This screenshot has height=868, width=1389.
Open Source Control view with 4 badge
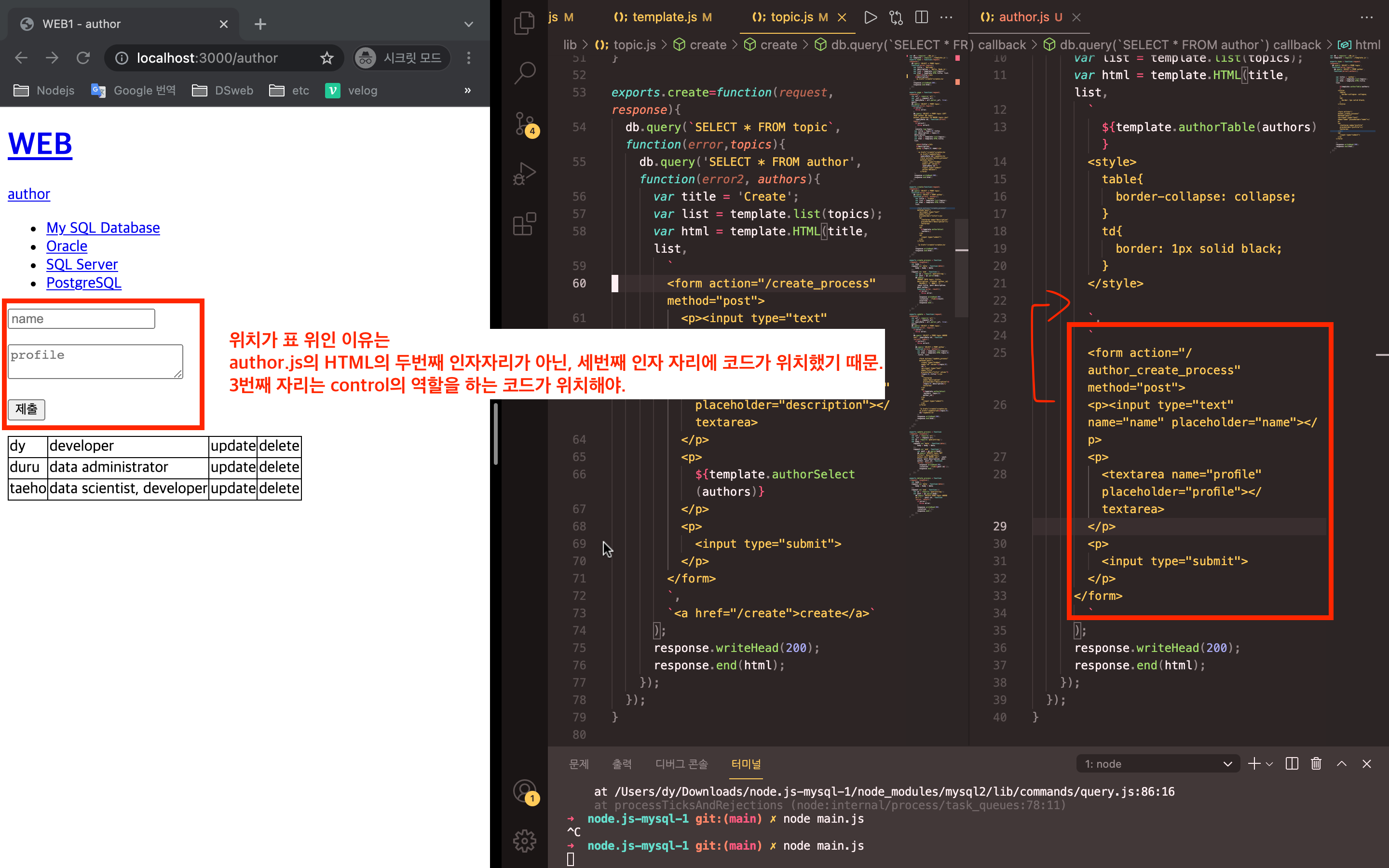[x=524, y=124]
